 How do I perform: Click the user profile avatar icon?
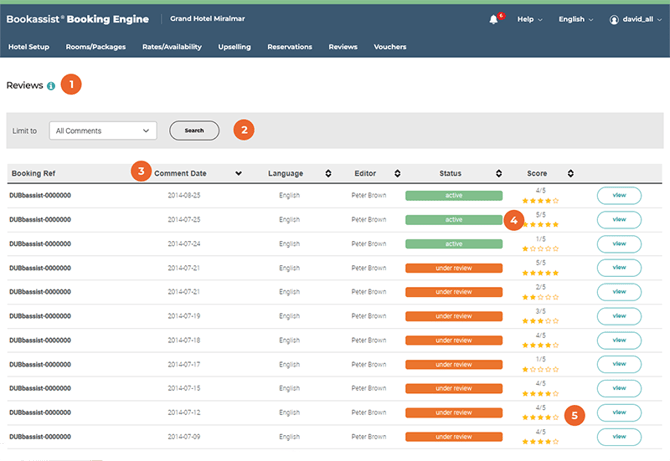[x=614, y=19]
